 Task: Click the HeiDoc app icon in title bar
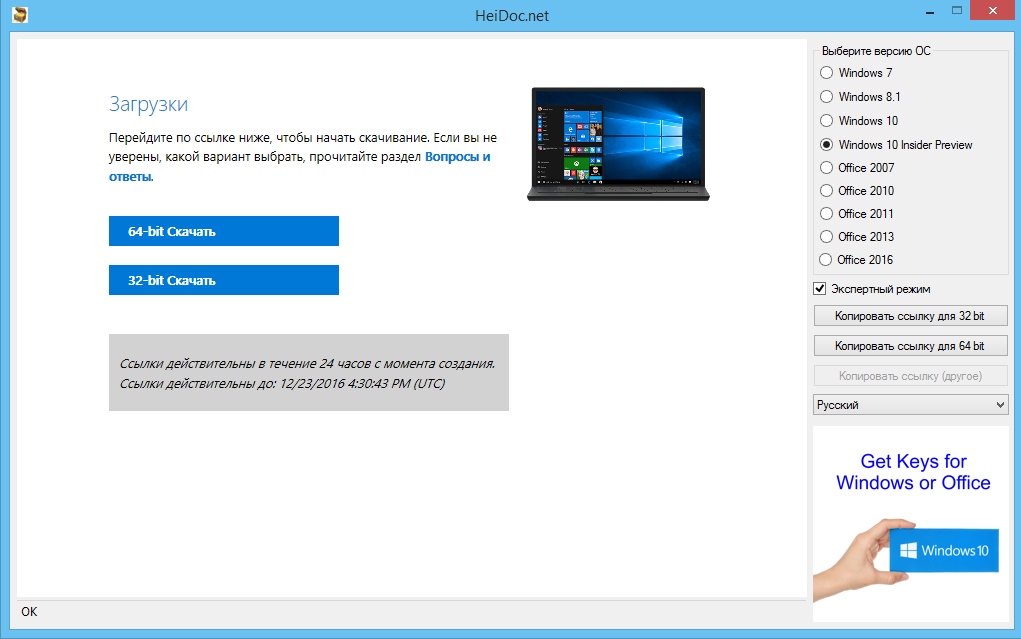pyautogui.click(x=20, y=14)
